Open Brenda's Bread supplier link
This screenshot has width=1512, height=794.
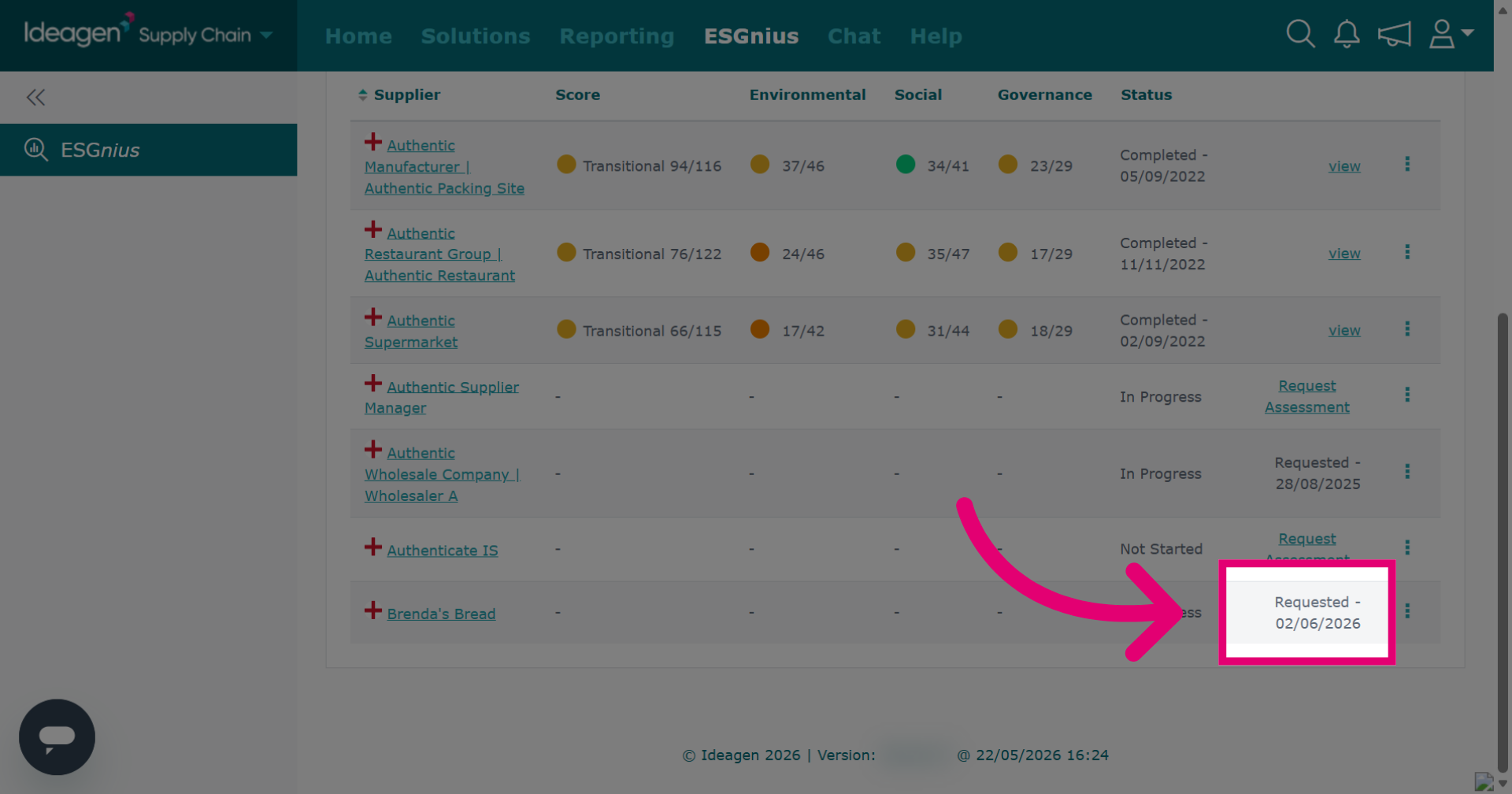pyautogui.click(x=441, y=614)
